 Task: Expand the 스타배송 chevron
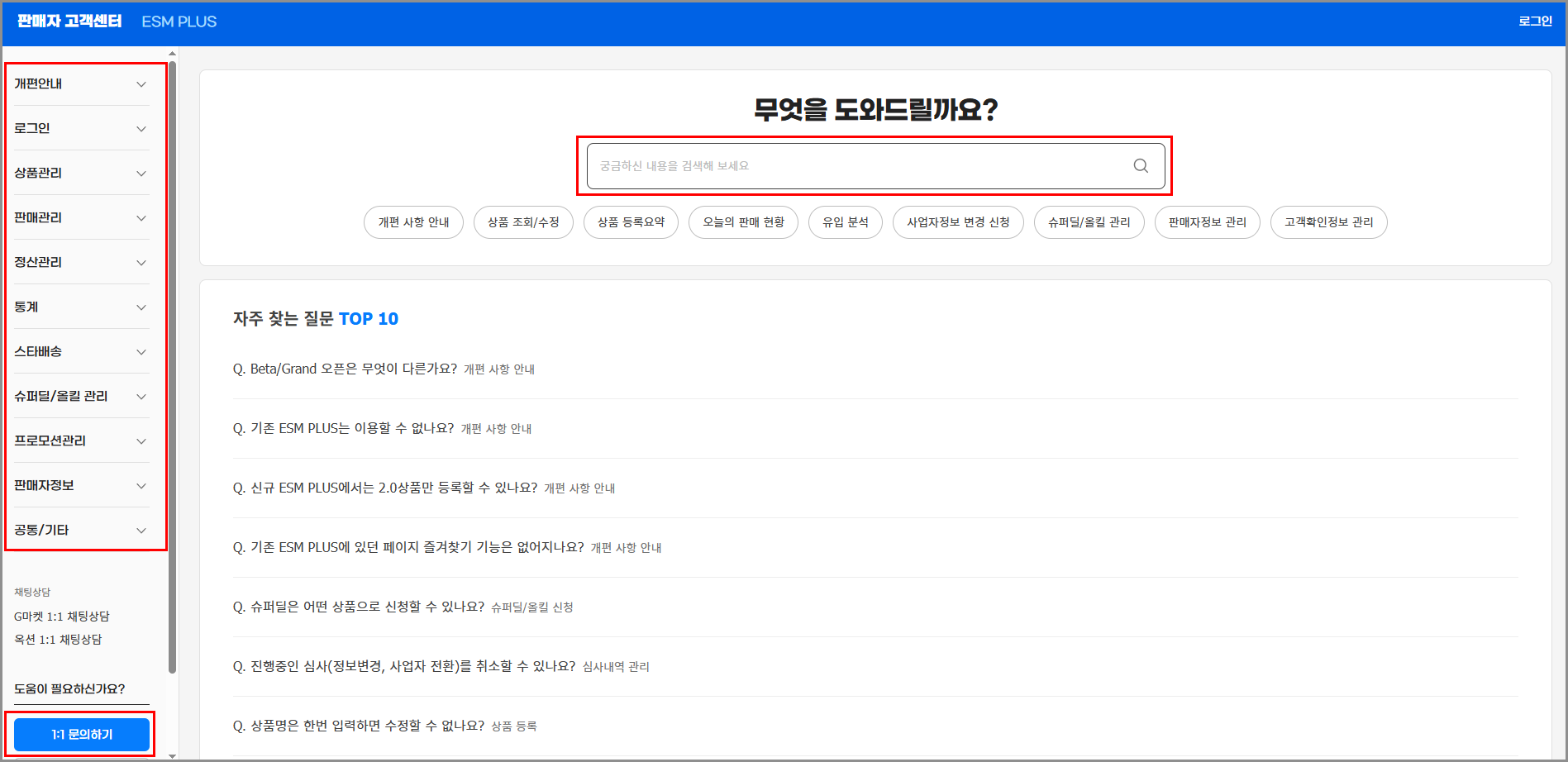tap(141, 352)
